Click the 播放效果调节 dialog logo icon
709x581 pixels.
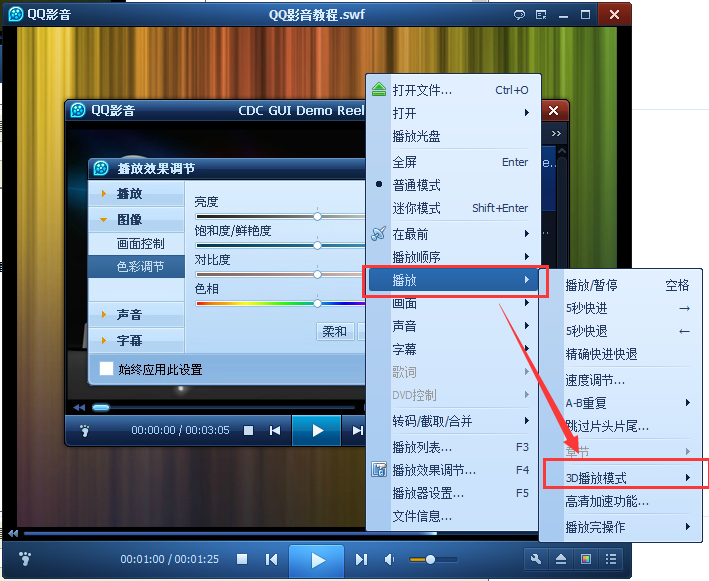101,168
